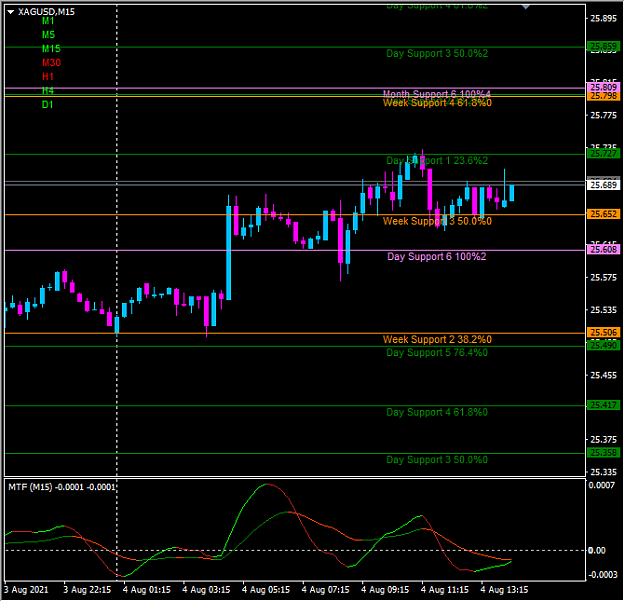This screenshot has height=602, width=625.
Task: Select the Day Support 5 76.4%0 label
Action: [x=437, y=352]
